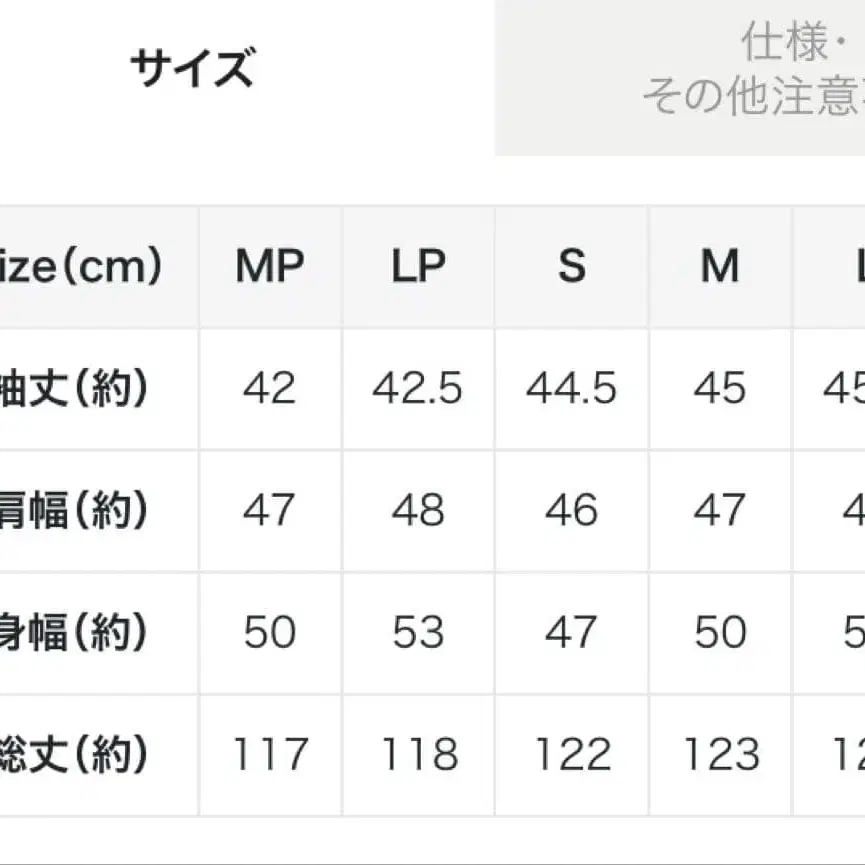Click the body width 50 under M
865x865 pixels.
(x=718, y=632)
